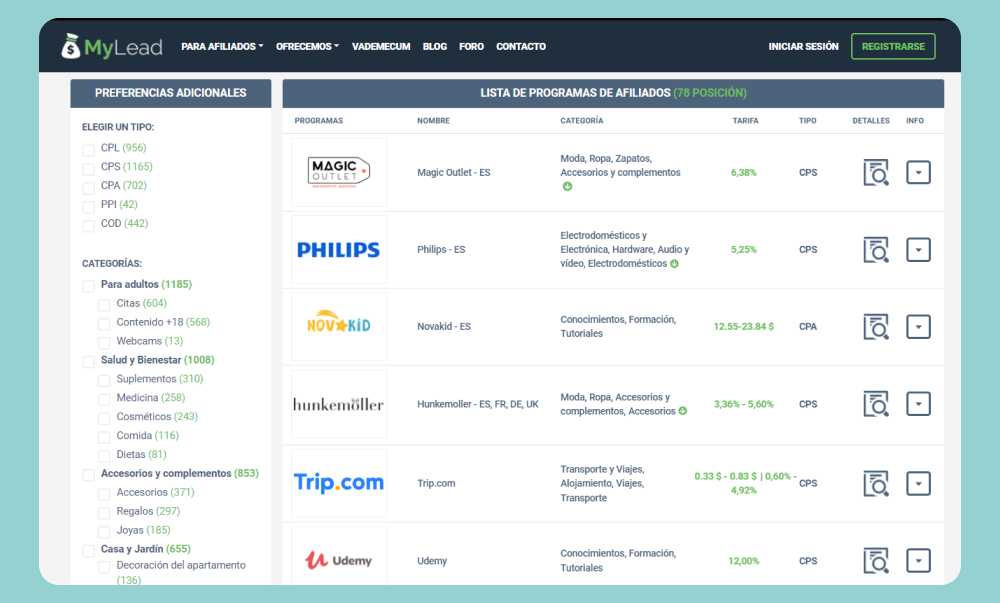Viewport: 1000px width, 603px height.
Task: Check the Regalos subcategory
Action: [104, 513]
